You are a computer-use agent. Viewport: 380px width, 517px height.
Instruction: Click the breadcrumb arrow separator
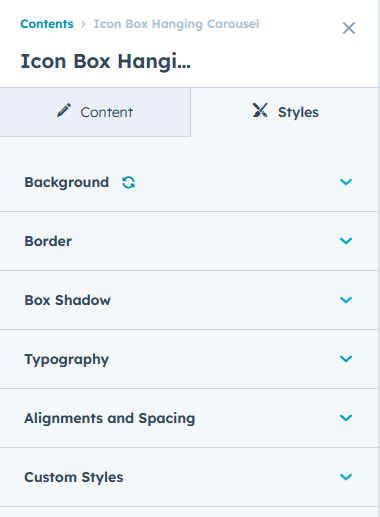click(83, 24)
